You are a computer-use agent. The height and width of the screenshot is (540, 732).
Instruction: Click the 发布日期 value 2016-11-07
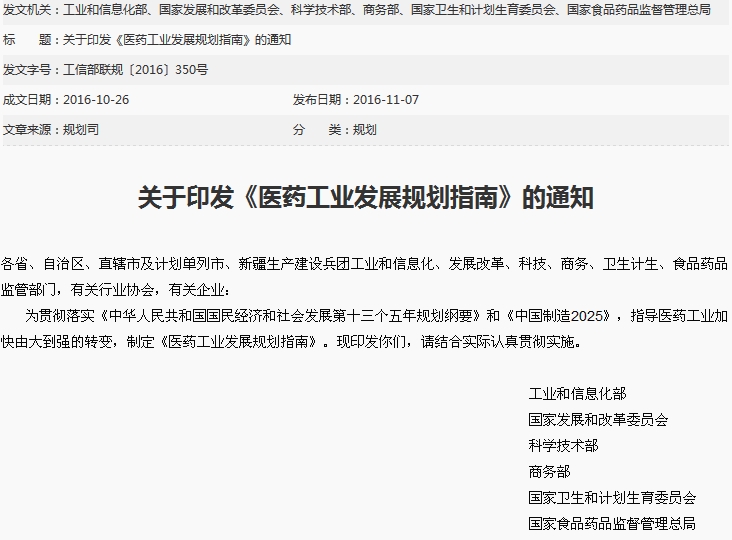point(386,100)
